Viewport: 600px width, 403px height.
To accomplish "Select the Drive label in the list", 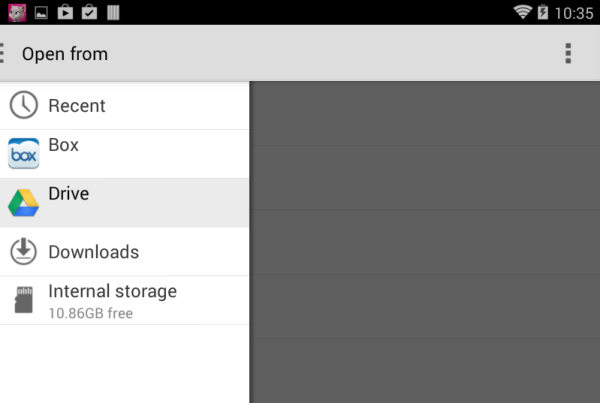I will pyautogui.click(x=69, y=193).
